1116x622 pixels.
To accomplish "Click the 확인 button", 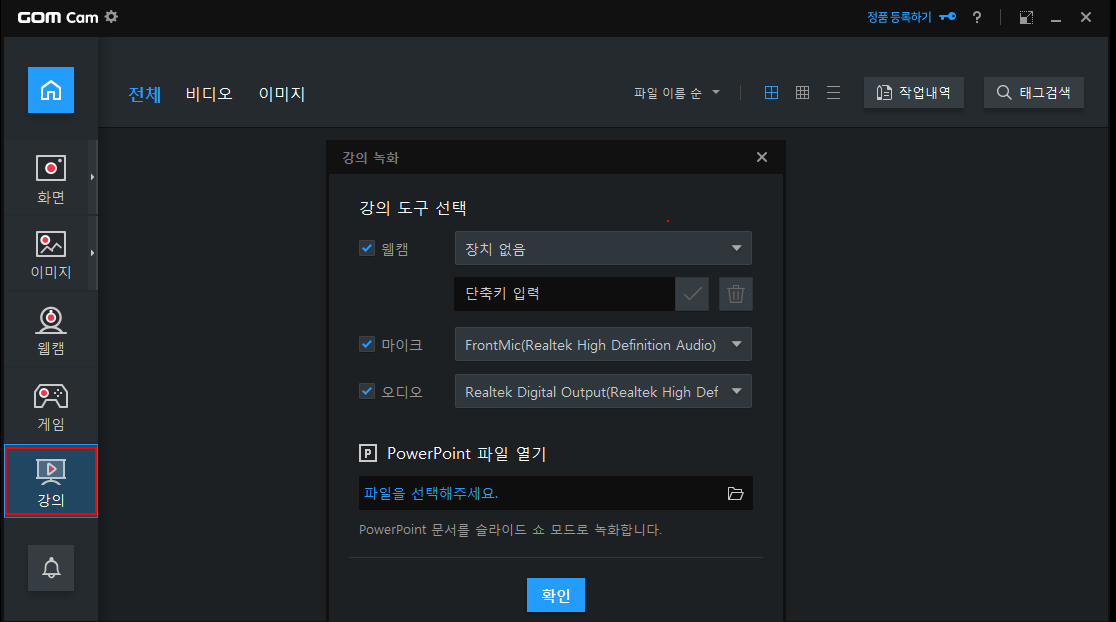I will [556, 595].
